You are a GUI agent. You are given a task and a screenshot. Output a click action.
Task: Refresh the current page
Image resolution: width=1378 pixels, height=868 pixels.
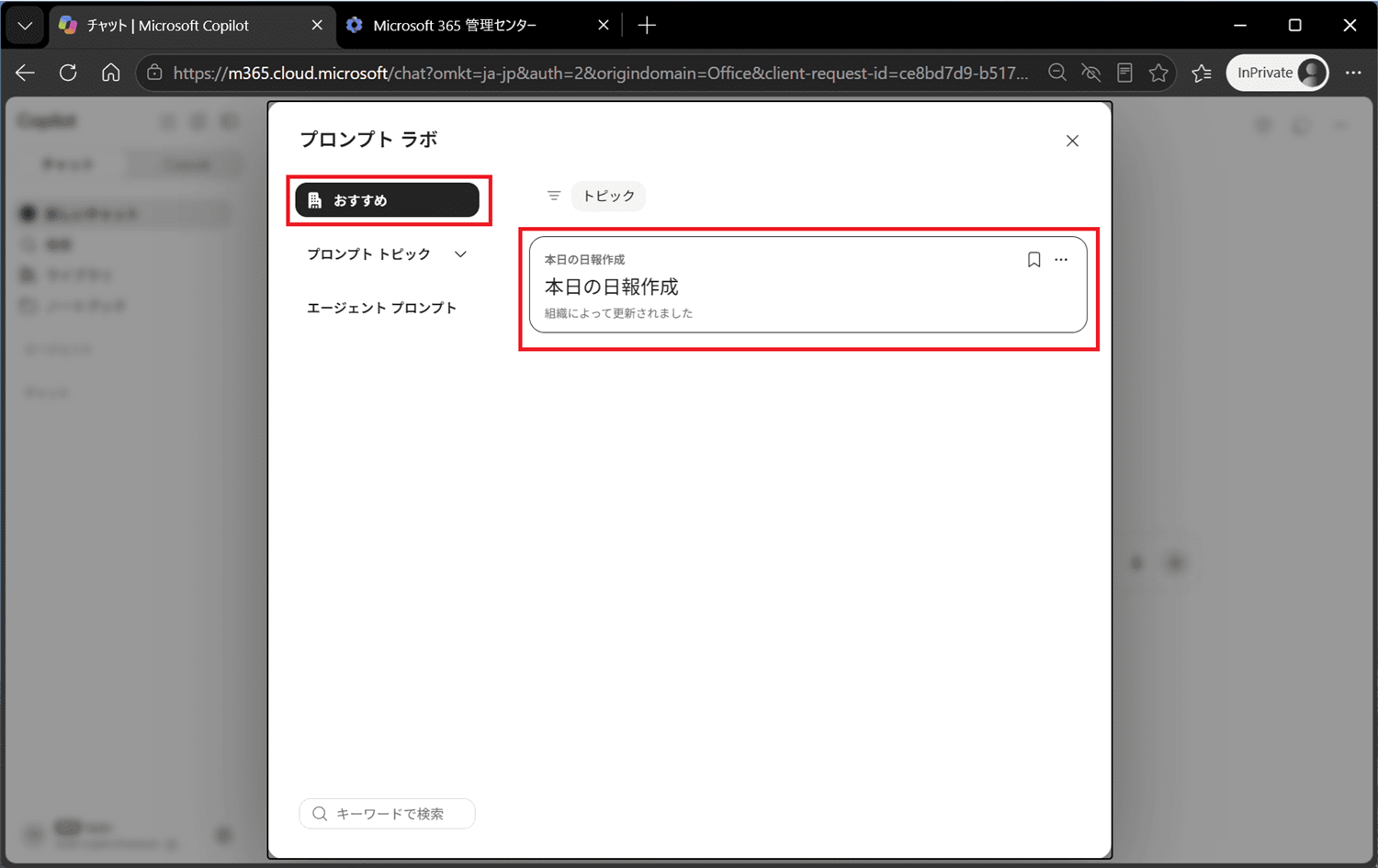[68, 73]
